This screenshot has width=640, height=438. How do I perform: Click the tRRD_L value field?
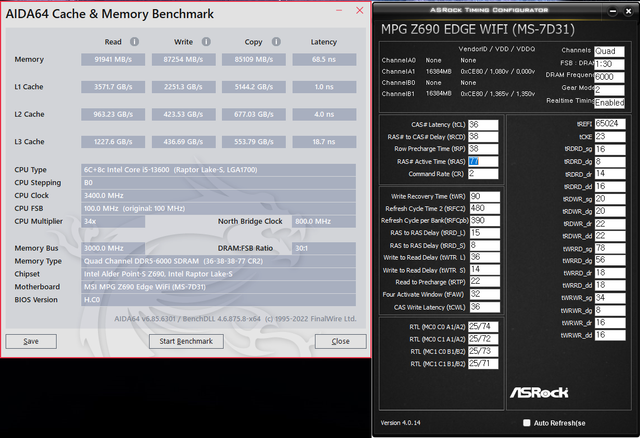click(x=484, y=233)
